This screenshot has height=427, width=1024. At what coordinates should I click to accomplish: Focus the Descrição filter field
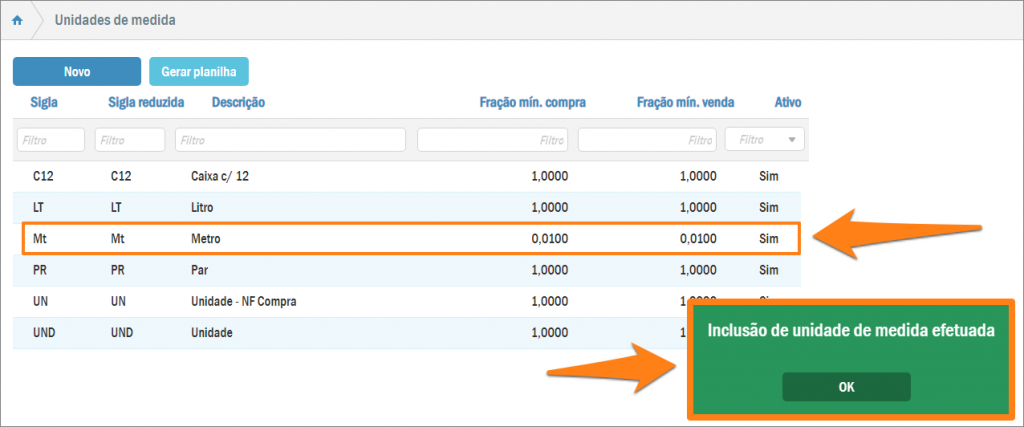290,140
